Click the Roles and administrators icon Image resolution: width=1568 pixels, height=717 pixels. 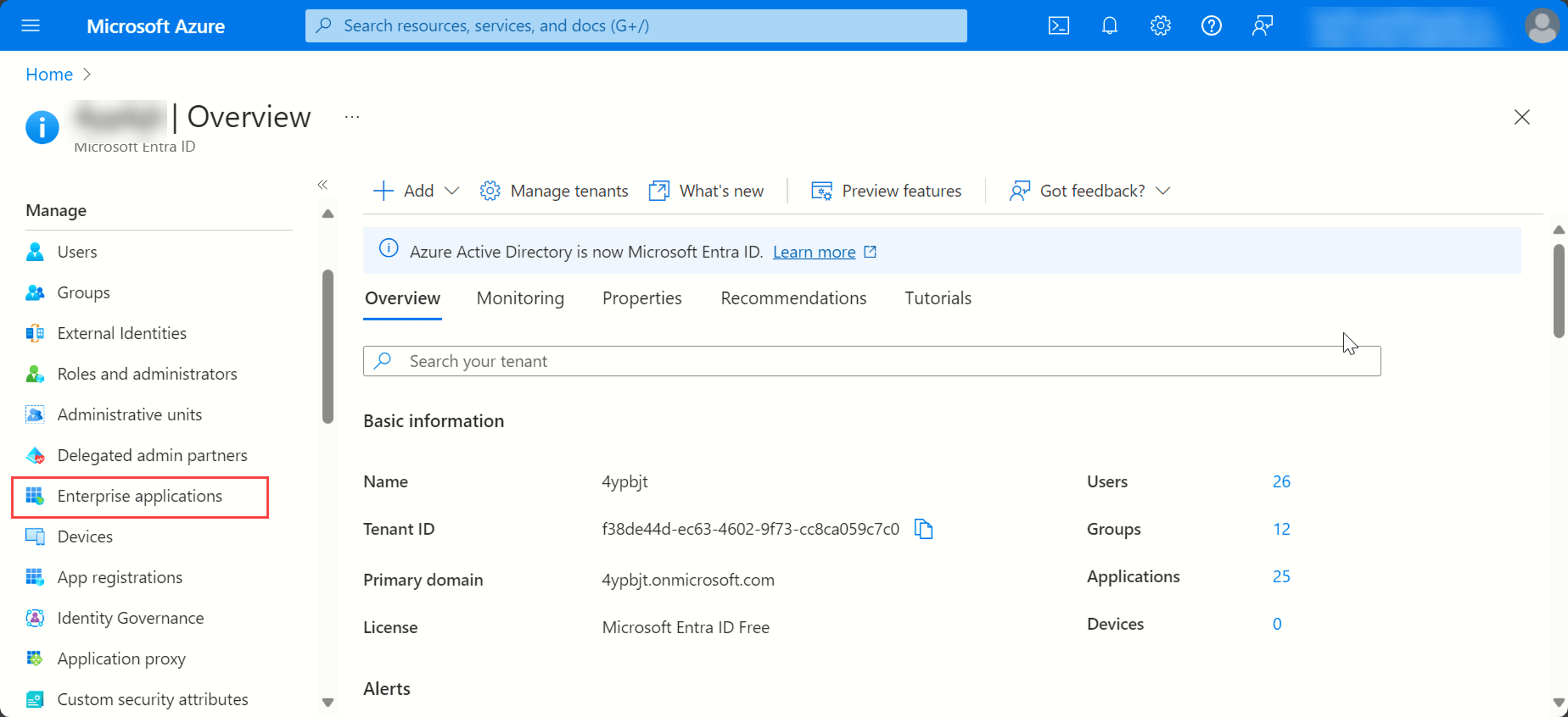click(x=35, y=374)
